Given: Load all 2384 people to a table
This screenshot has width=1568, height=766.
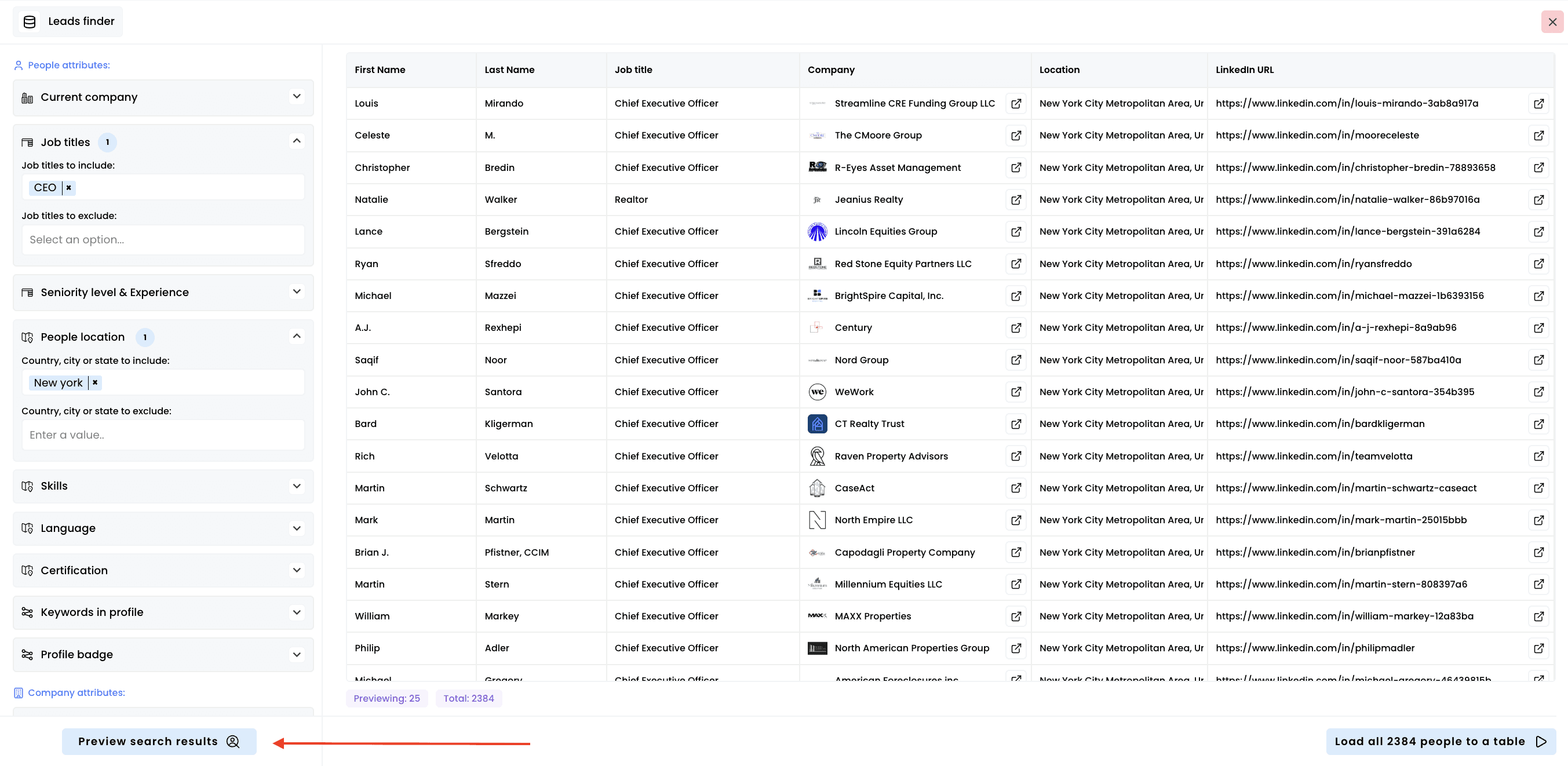Looking at the screenshot, I should click(1440, 741).
